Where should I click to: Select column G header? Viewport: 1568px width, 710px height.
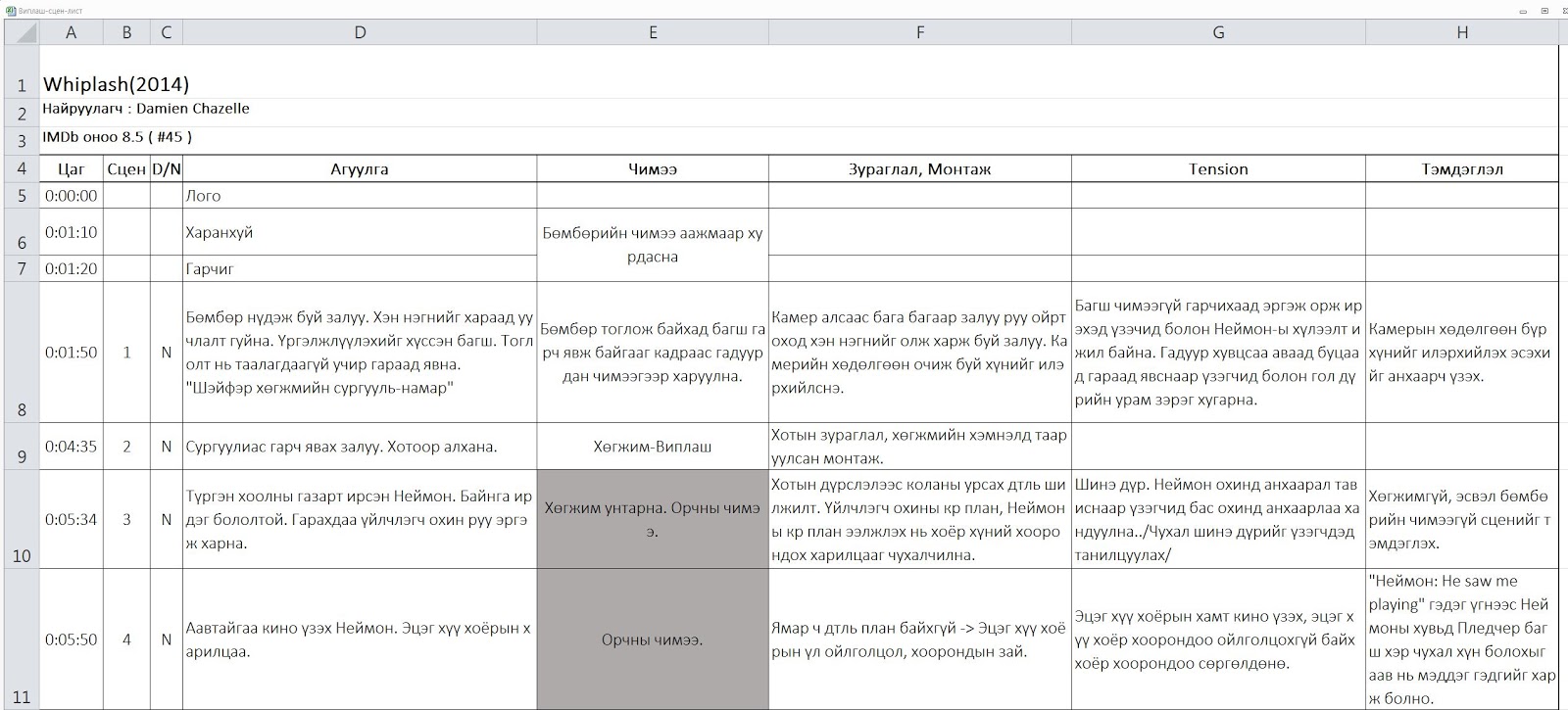[x=1218, y=32]
